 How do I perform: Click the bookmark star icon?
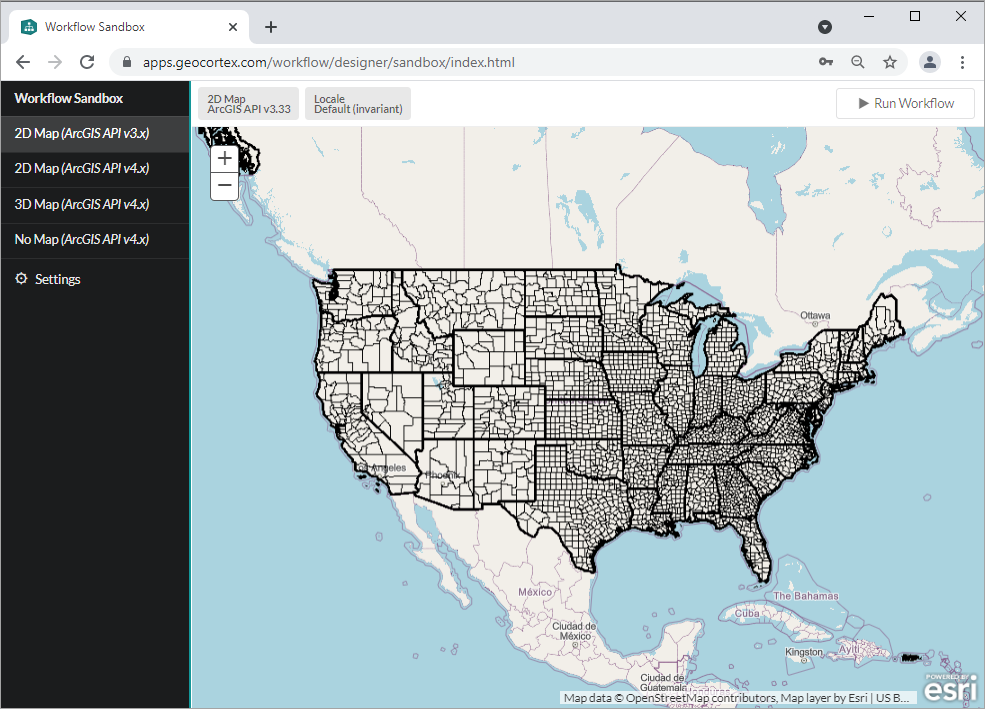pos(890,62)
